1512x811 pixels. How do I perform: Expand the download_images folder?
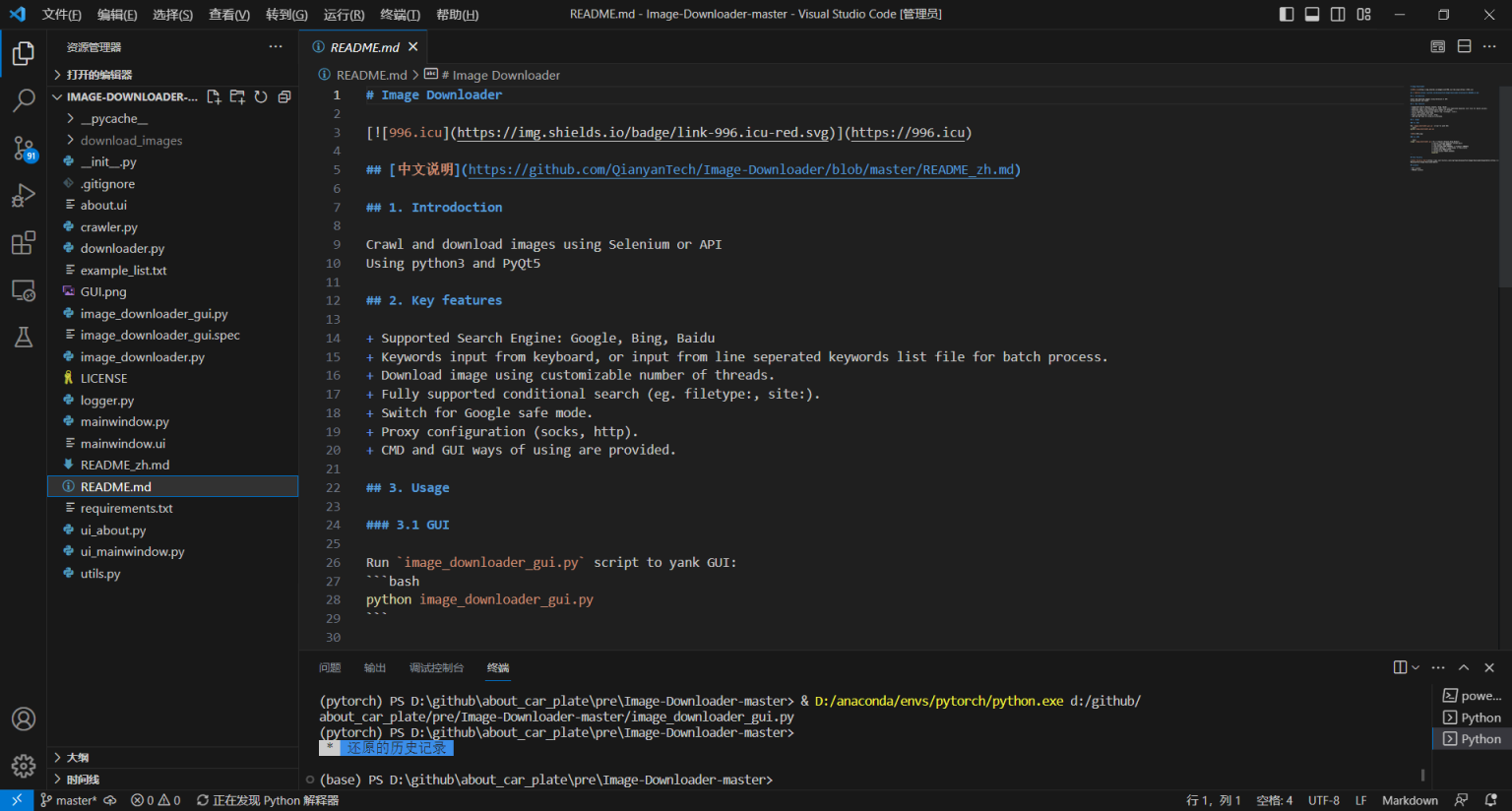131,141
